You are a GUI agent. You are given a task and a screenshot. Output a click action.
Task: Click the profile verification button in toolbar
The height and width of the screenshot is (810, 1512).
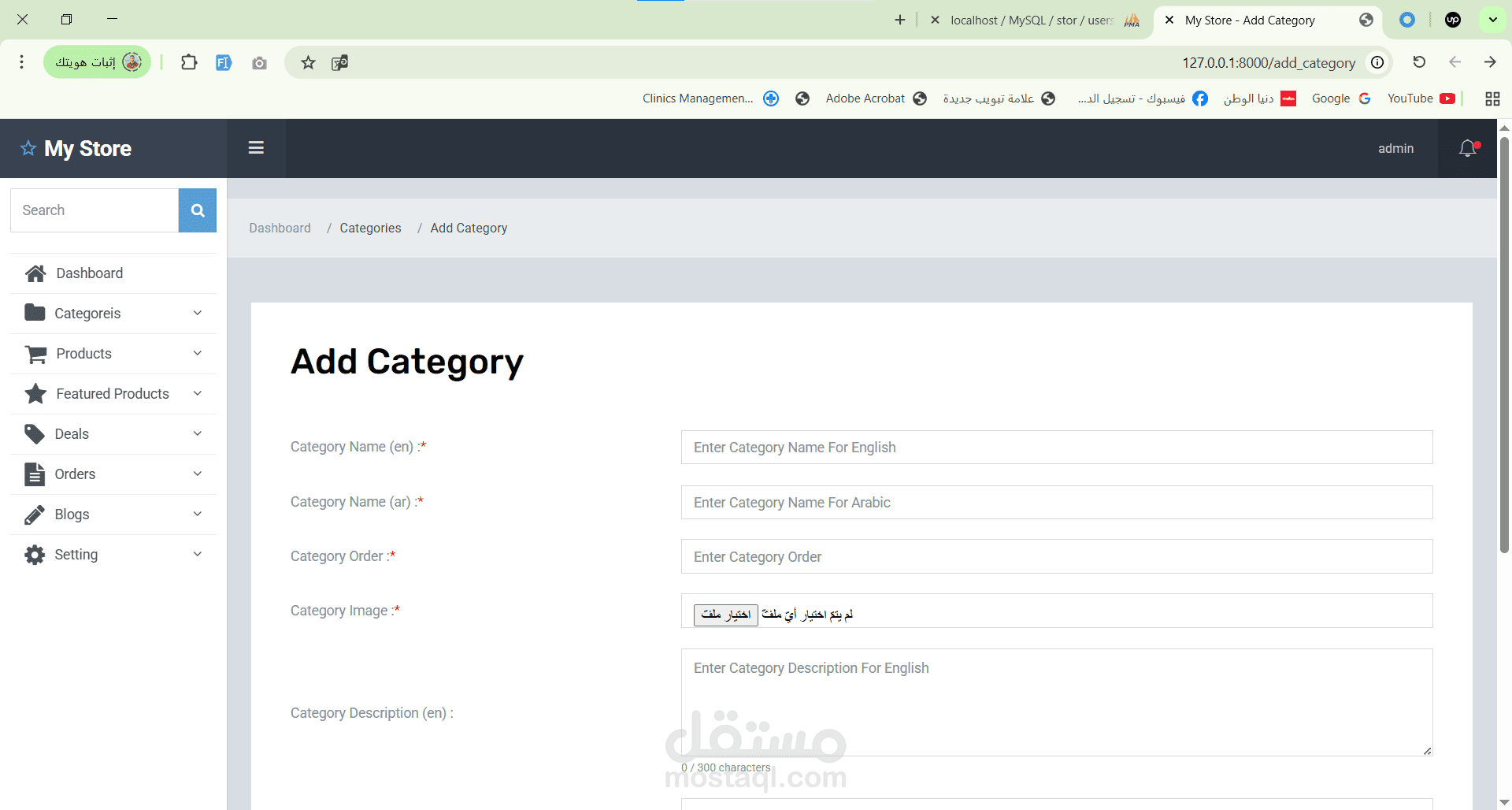pos(98,62)
